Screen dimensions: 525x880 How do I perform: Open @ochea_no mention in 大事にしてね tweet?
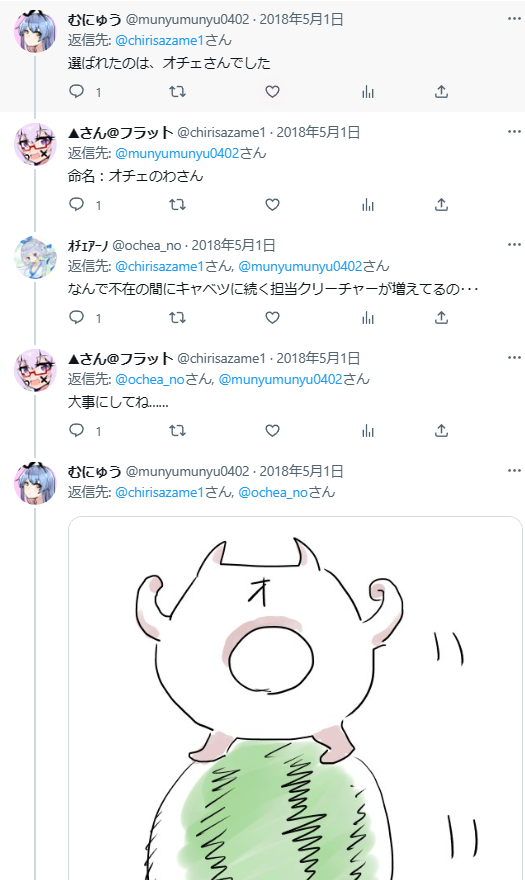pyautogui.click(x=150, y=379)
